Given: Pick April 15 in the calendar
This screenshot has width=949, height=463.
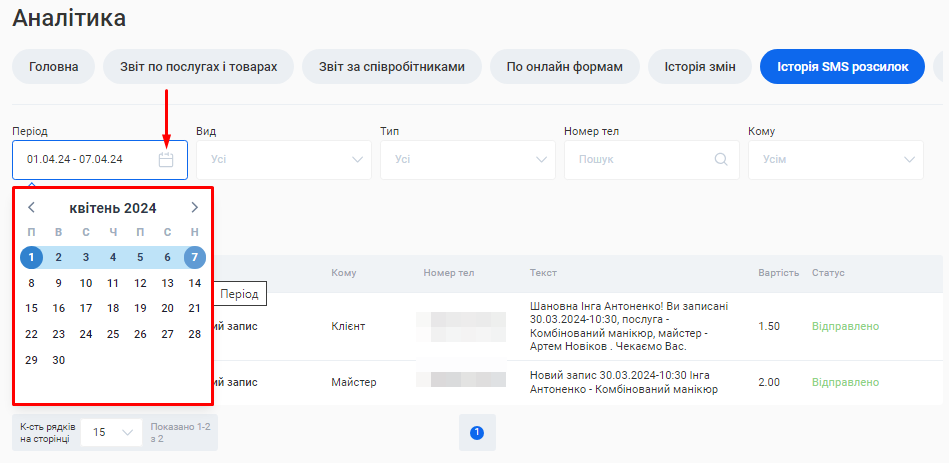Looking at the screenshot, I should 32,308.
